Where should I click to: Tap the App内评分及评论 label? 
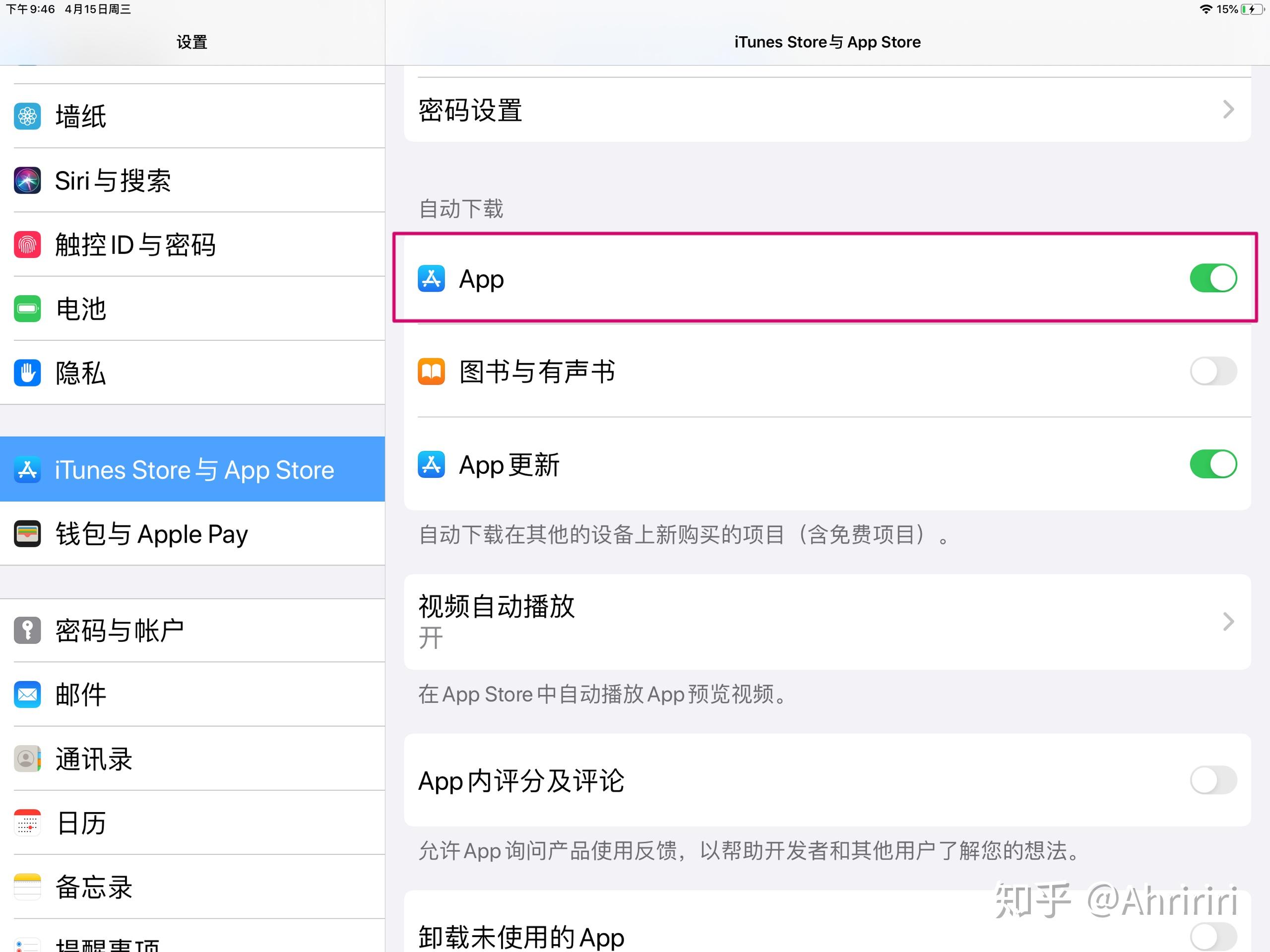point(521,781)
